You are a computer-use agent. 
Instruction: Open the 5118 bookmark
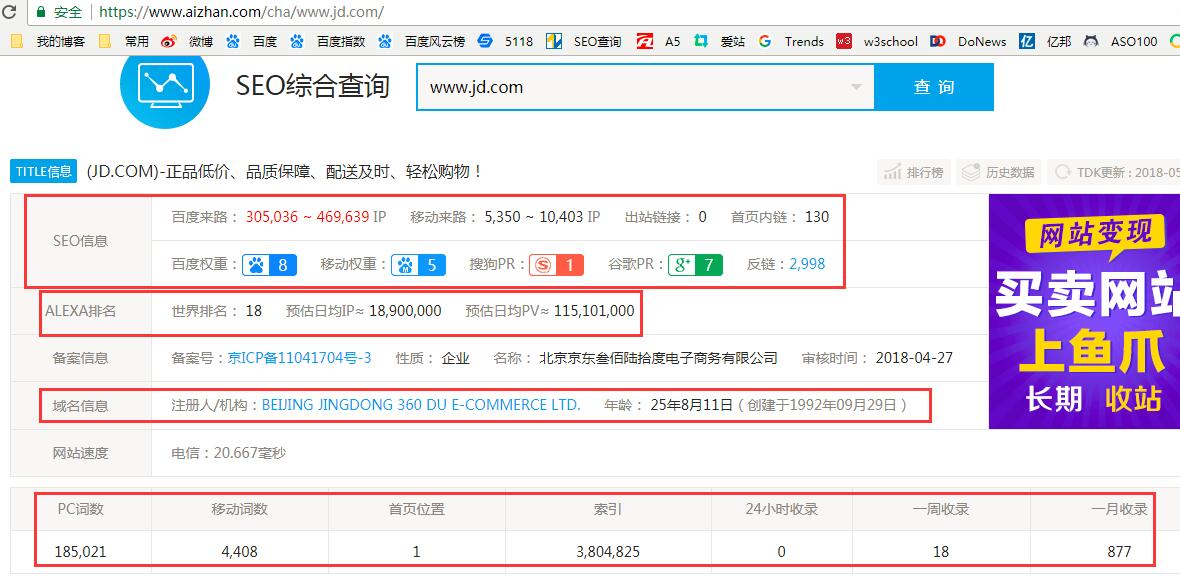506,41
